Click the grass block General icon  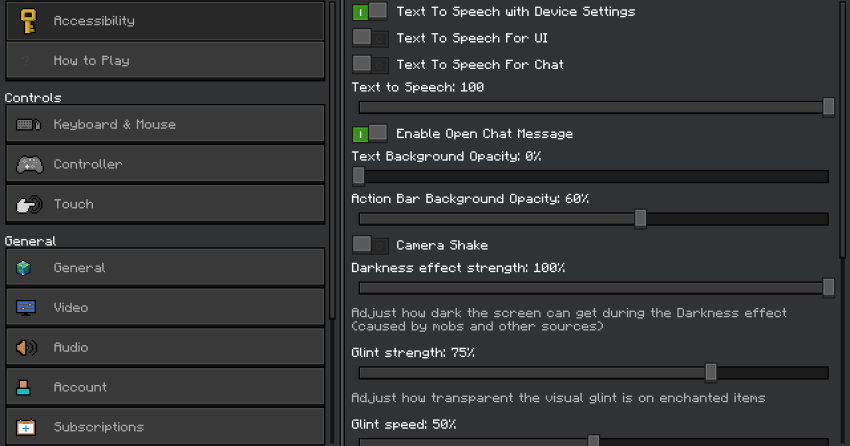[x=24, y=268]
